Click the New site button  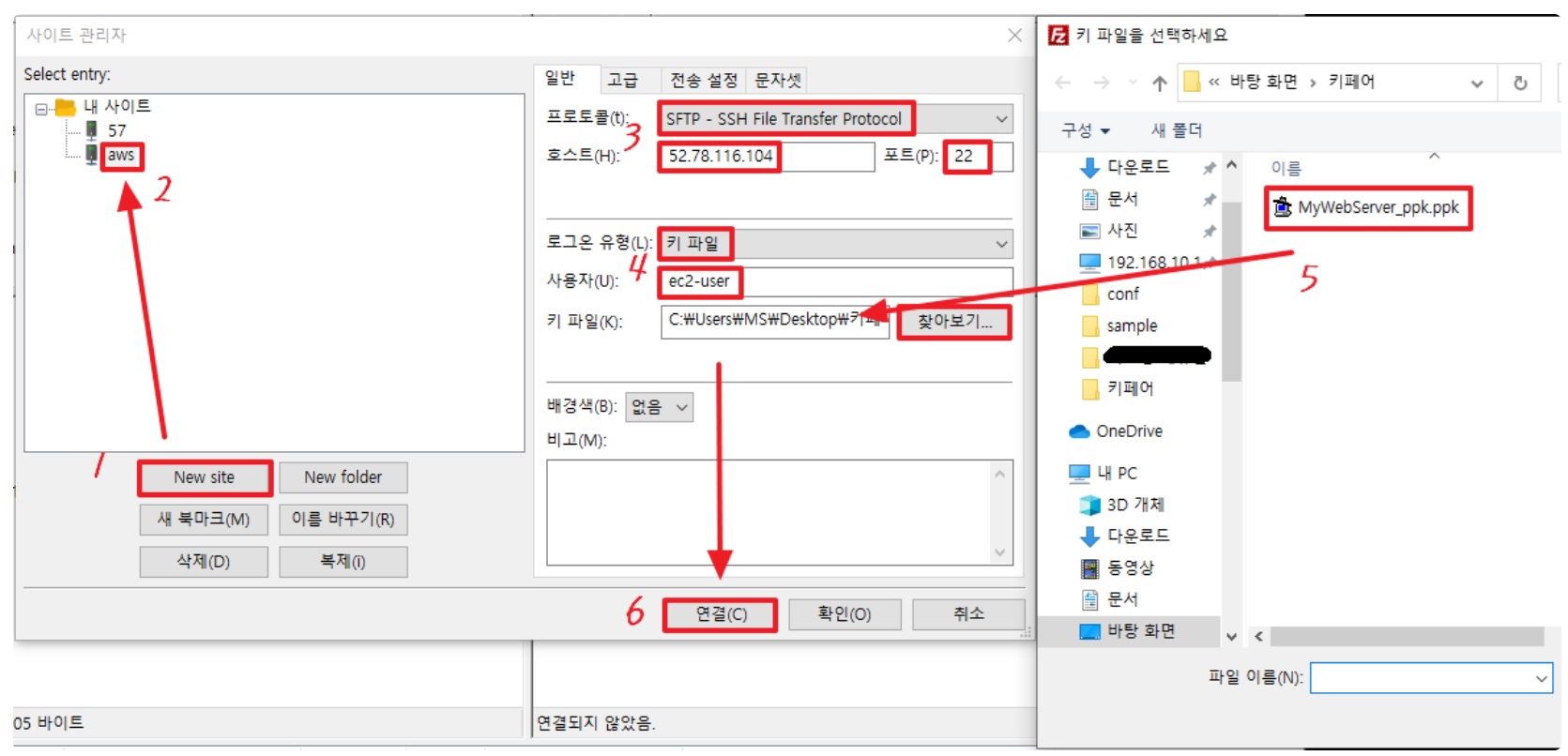point(205,477)
